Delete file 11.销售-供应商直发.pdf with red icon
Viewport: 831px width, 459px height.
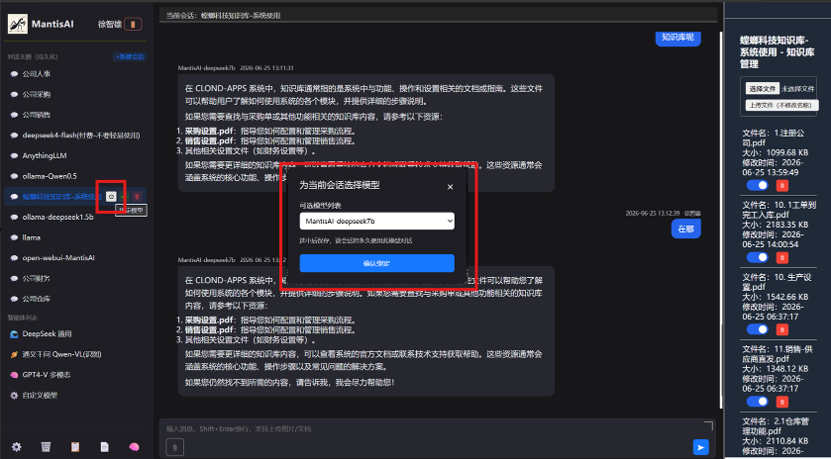tap(782, 402)
